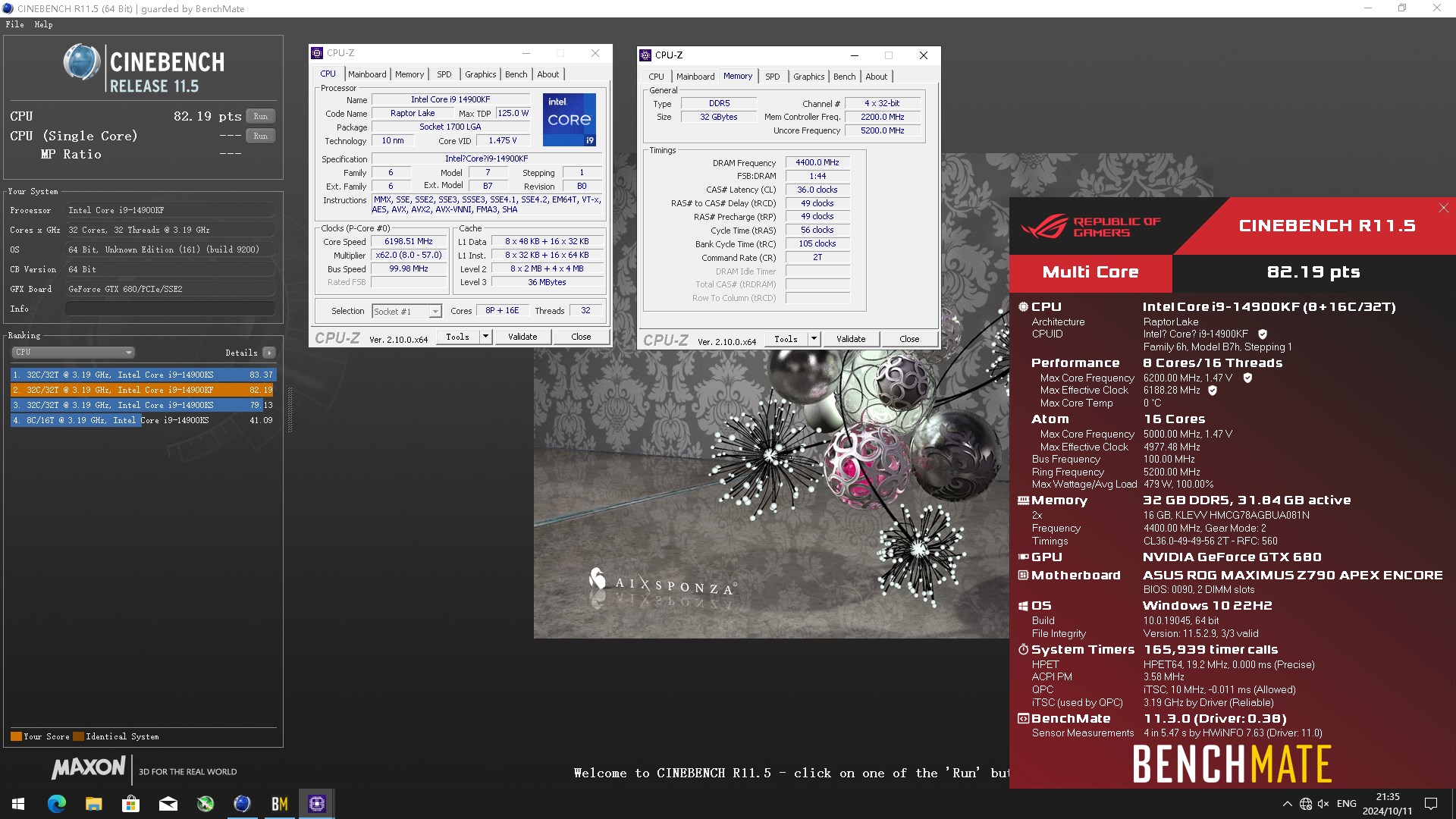
Task: Click Max Effective Clock verified shield
Action: pyautogui.click(x=1213, y=391)
